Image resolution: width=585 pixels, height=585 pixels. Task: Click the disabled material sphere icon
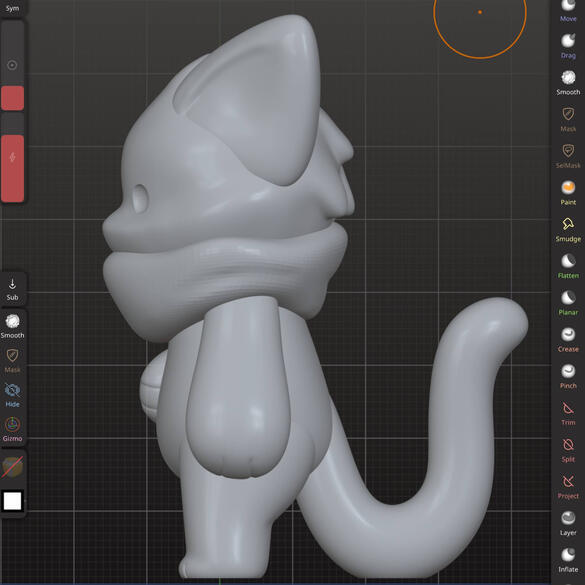[x=12, y=467]
